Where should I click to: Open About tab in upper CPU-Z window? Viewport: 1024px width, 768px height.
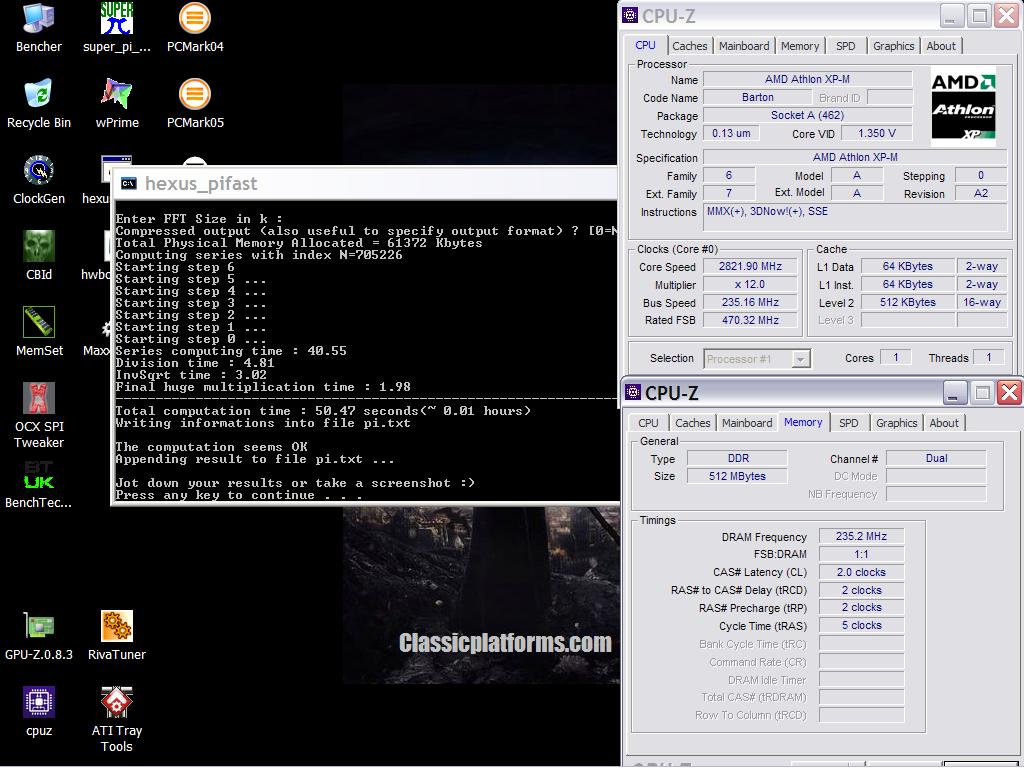coord(941,46)
